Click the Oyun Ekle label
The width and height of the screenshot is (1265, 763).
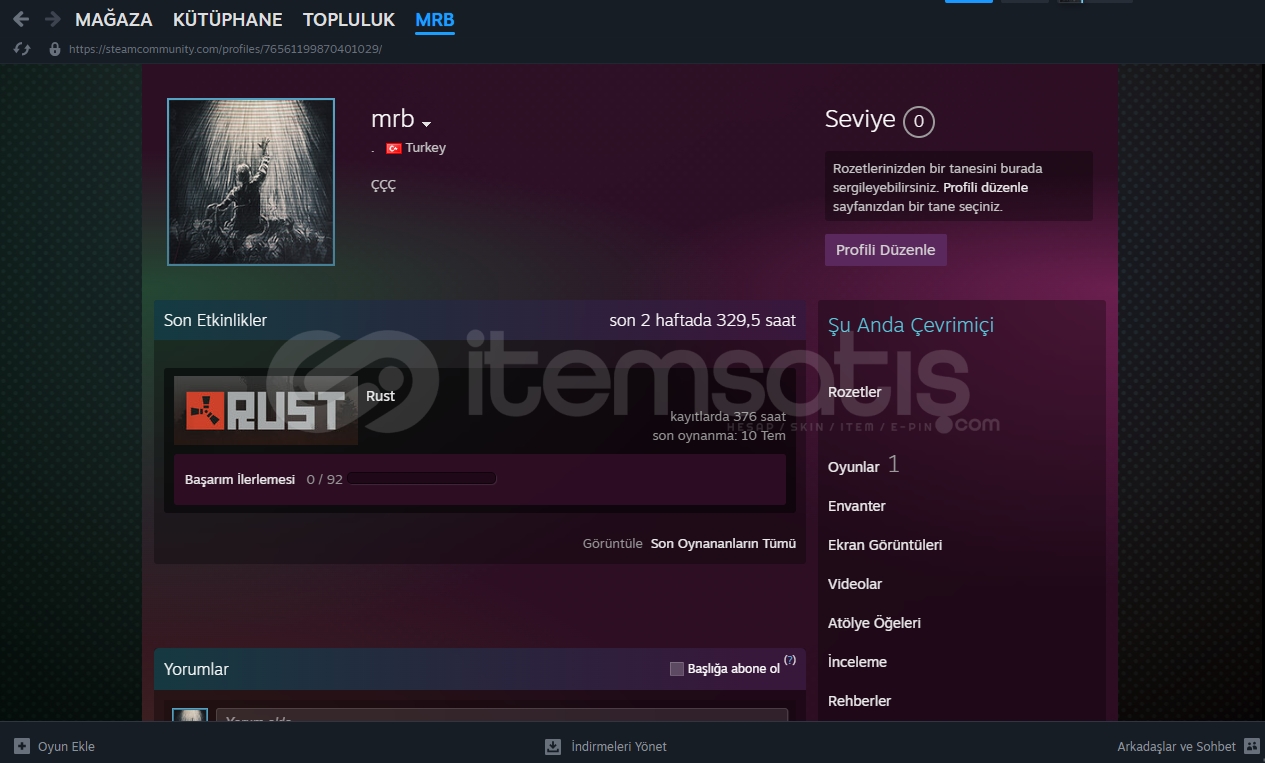(66, 746)
